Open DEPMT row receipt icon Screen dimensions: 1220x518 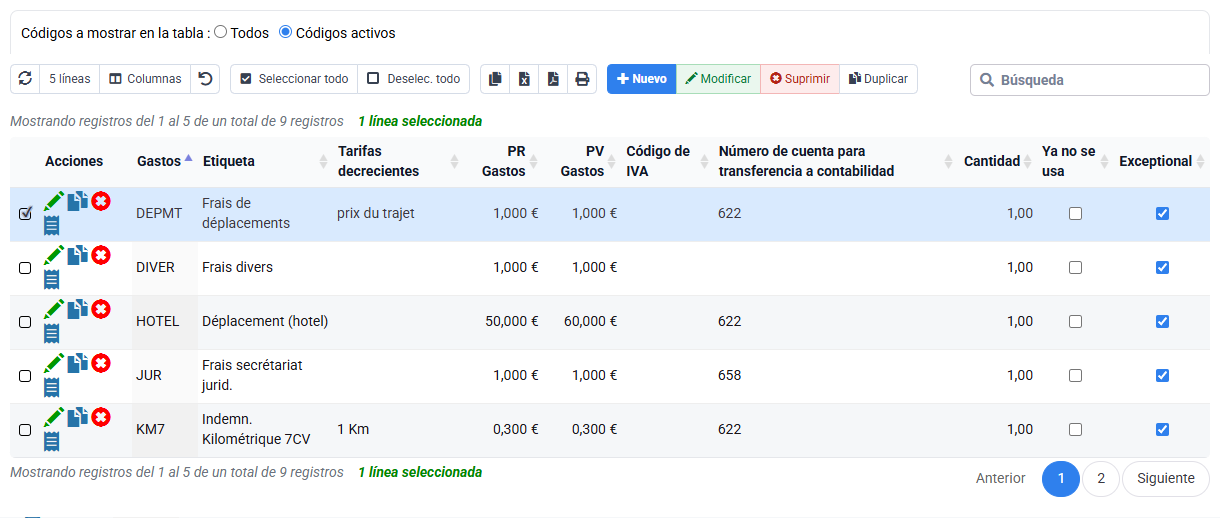tap(52, 225)
